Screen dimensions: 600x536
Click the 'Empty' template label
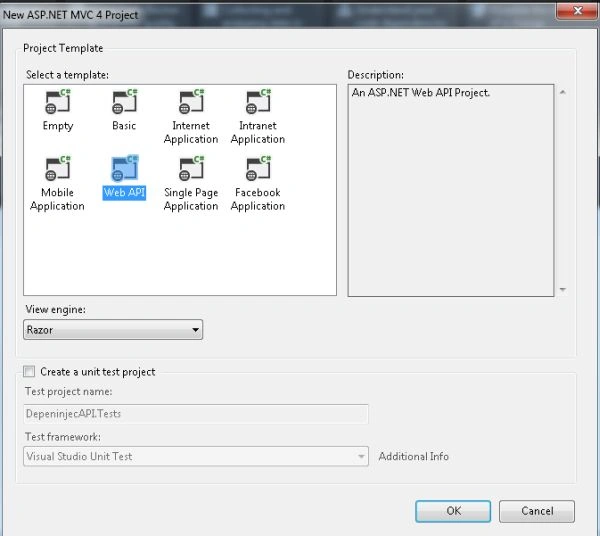58,126
